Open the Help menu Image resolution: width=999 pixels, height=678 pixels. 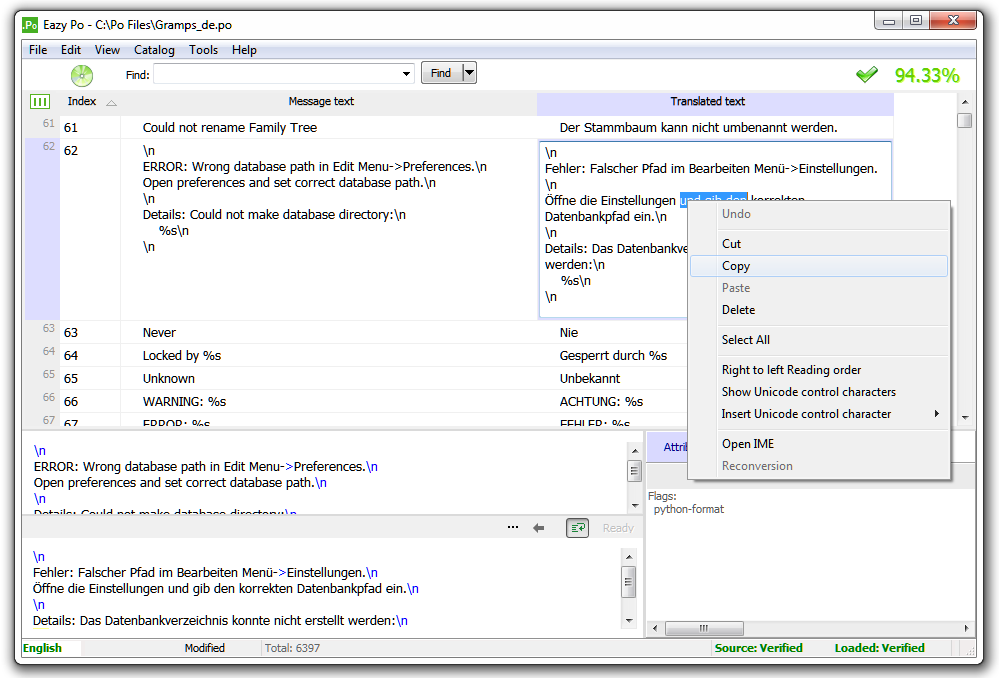coord(244,50)
